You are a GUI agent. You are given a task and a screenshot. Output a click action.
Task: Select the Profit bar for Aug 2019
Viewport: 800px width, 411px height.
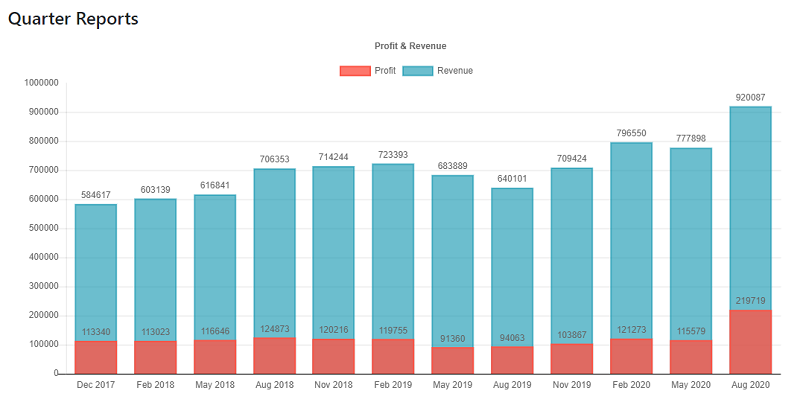coord(512,361)
